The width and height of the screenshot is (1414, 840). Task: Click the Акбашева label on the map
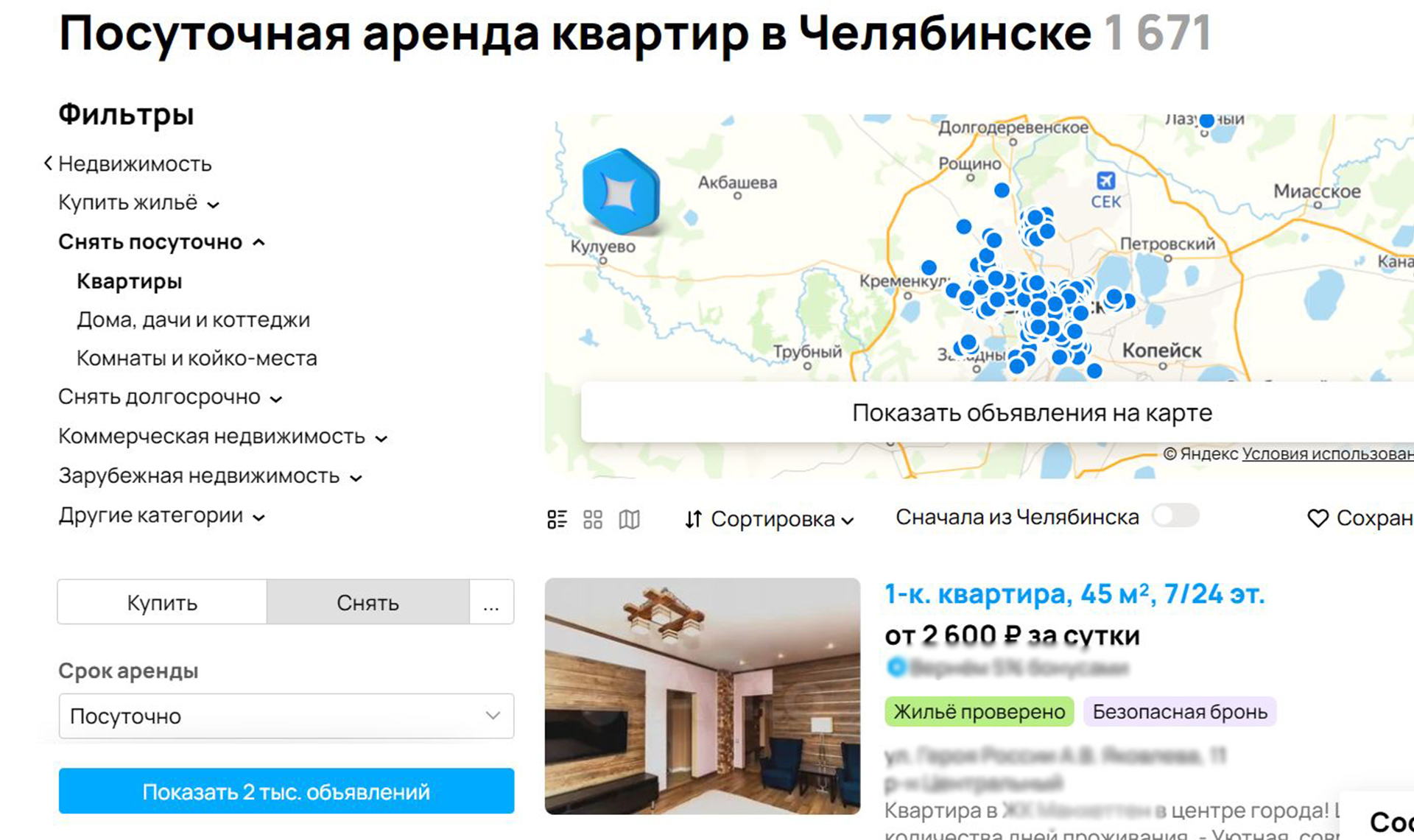(737, 183)
